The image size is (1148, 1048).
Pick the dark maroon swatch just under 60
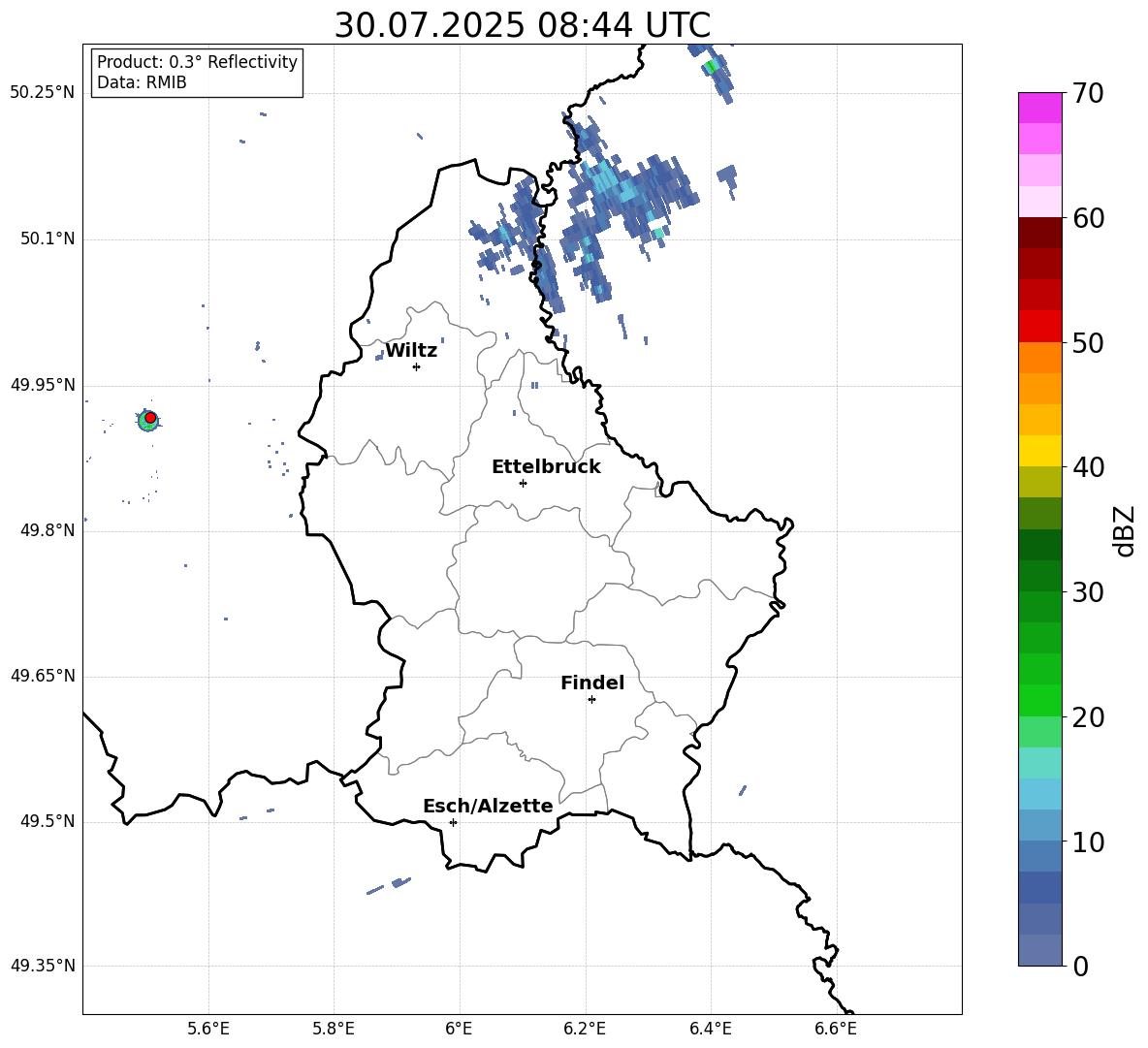click(1039, 233)
